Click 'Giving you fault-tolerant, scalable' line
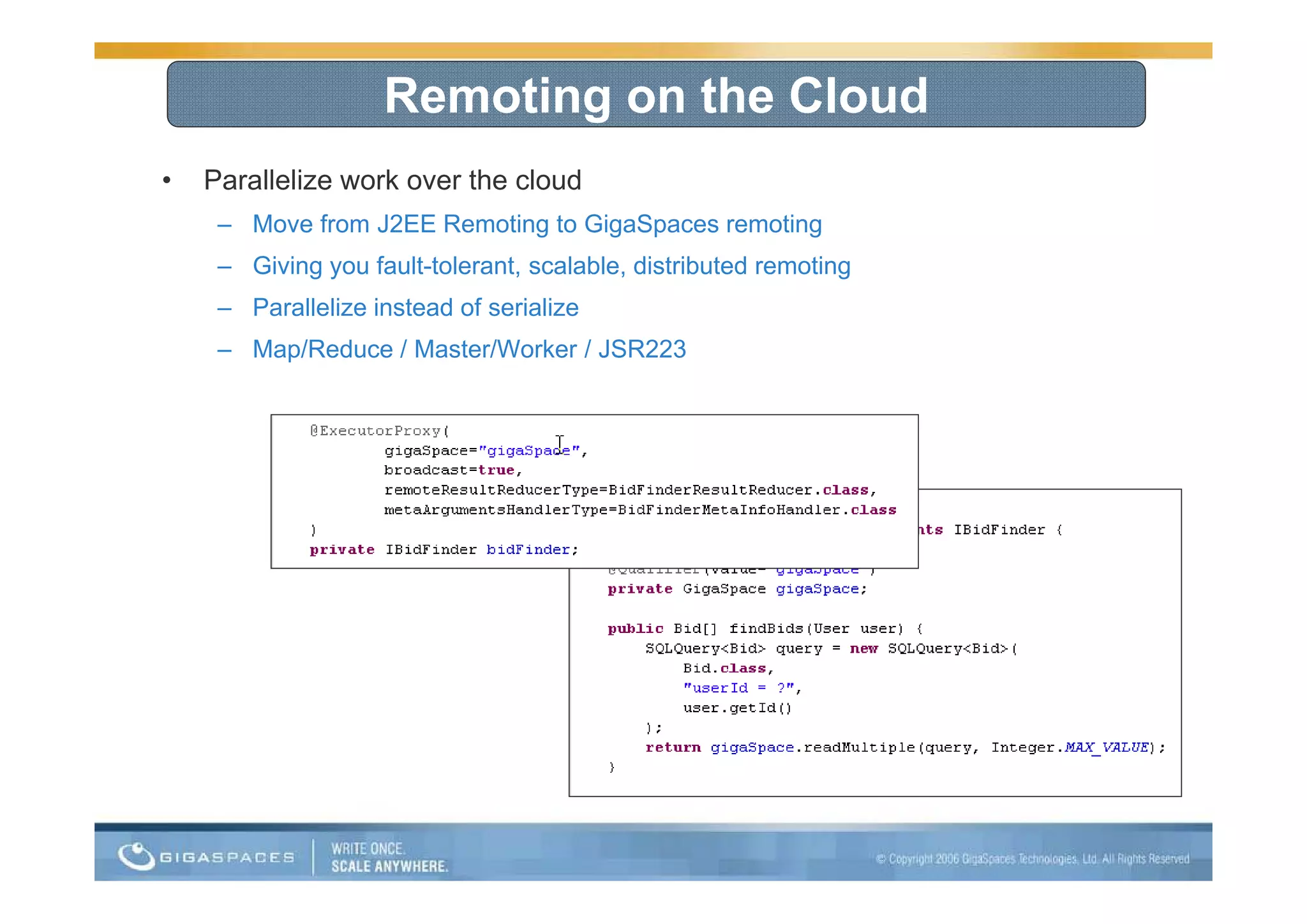Image resolution: width=1307 pixels, height=924 pixels. tap(551, 266)
